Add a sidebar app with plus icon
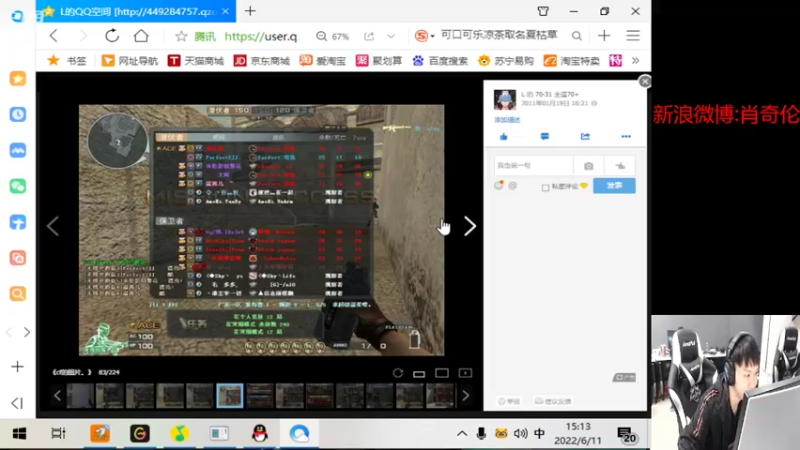The width and height of the screenshot is (800, 450). (17, 367)
